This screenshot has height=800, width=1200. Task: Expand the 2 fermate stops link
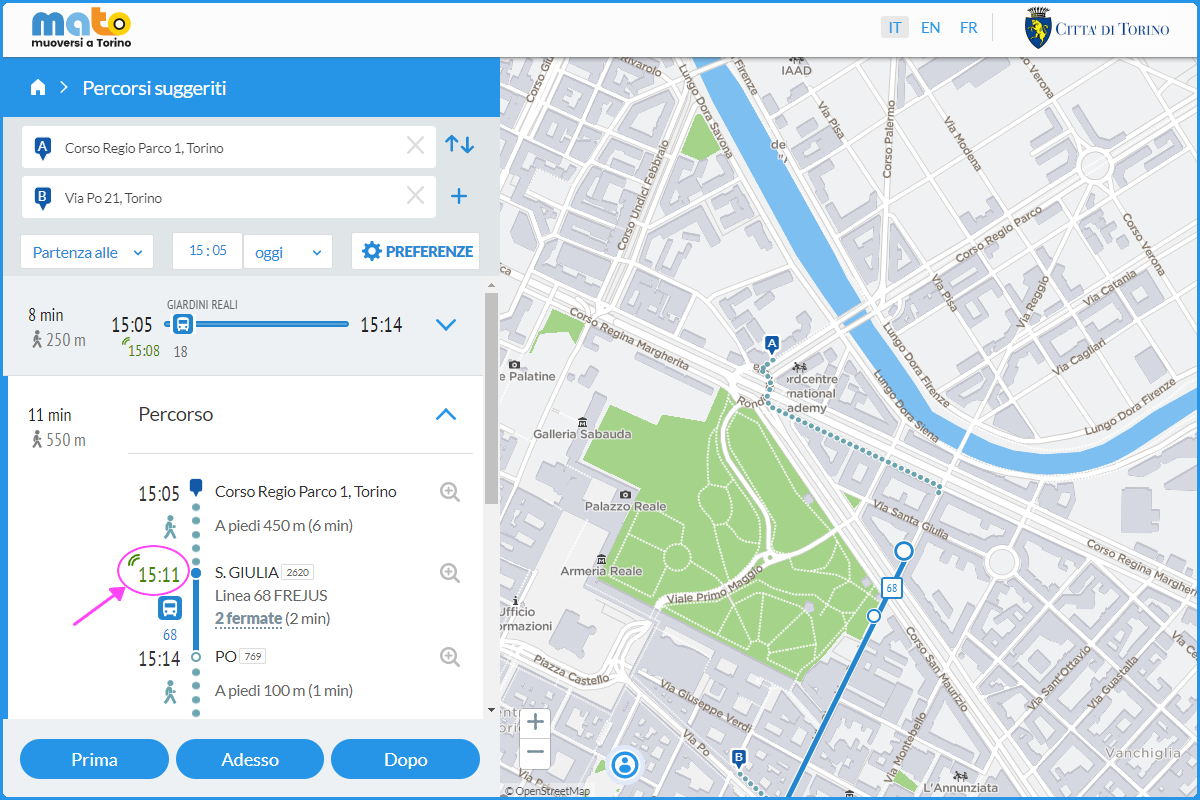[x=248, y=619]
